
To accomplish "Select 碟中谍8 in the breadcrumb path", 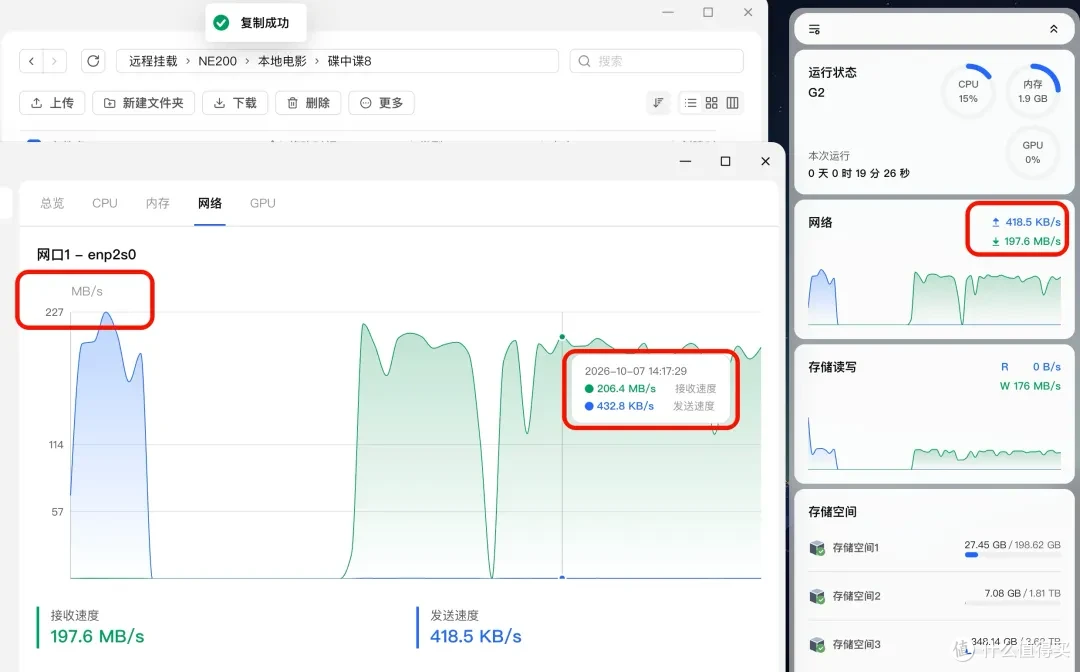I will point(349,61).
